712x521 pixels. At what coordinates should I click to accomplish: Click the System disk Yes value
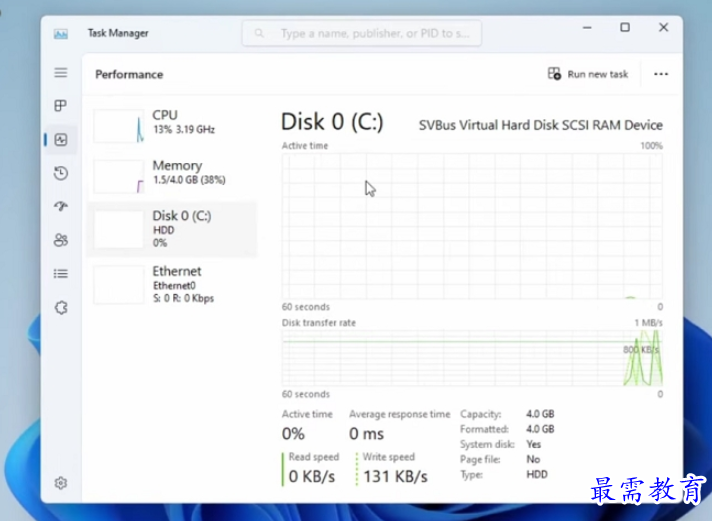(x=534, y=444)
